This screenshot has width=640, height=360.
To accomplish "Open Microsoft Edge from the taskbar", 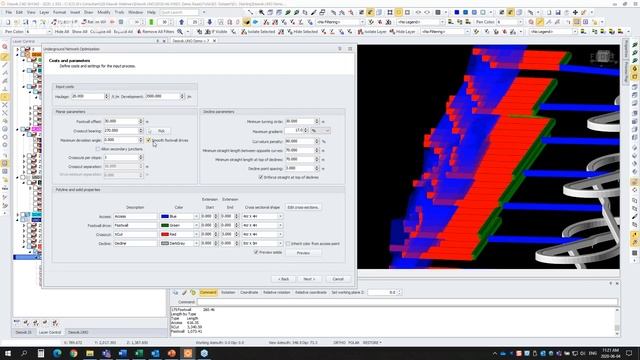I will (x=57, y=353).
